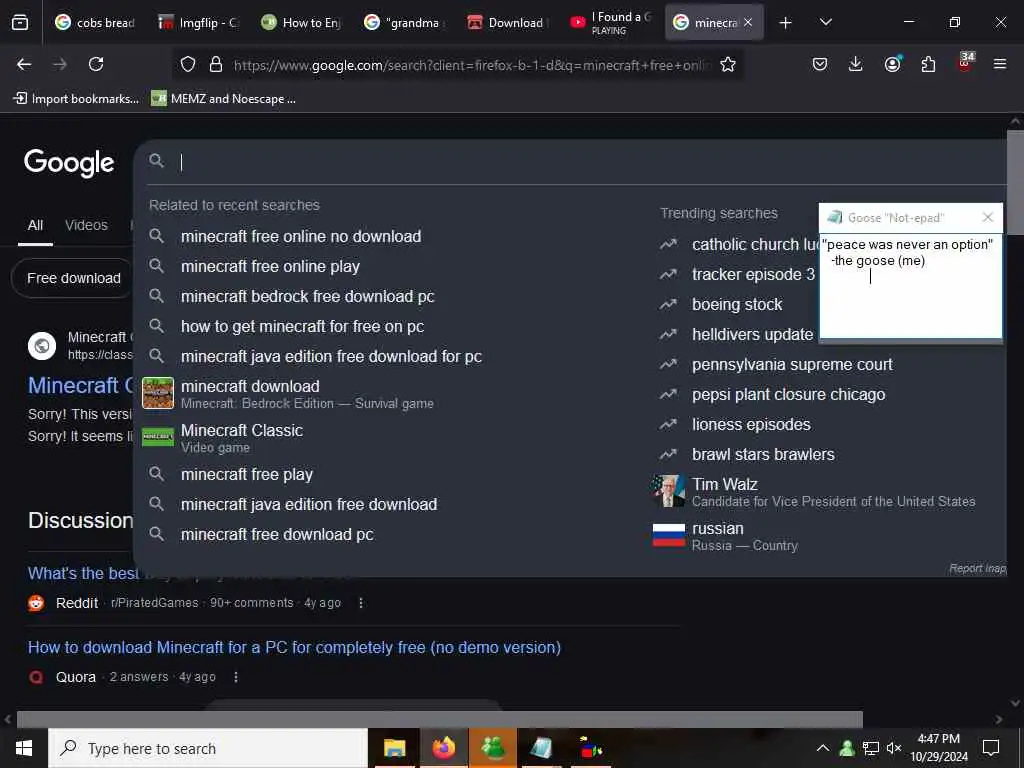
Task: Open Quora result options three dots
Action: pos(236,677)
